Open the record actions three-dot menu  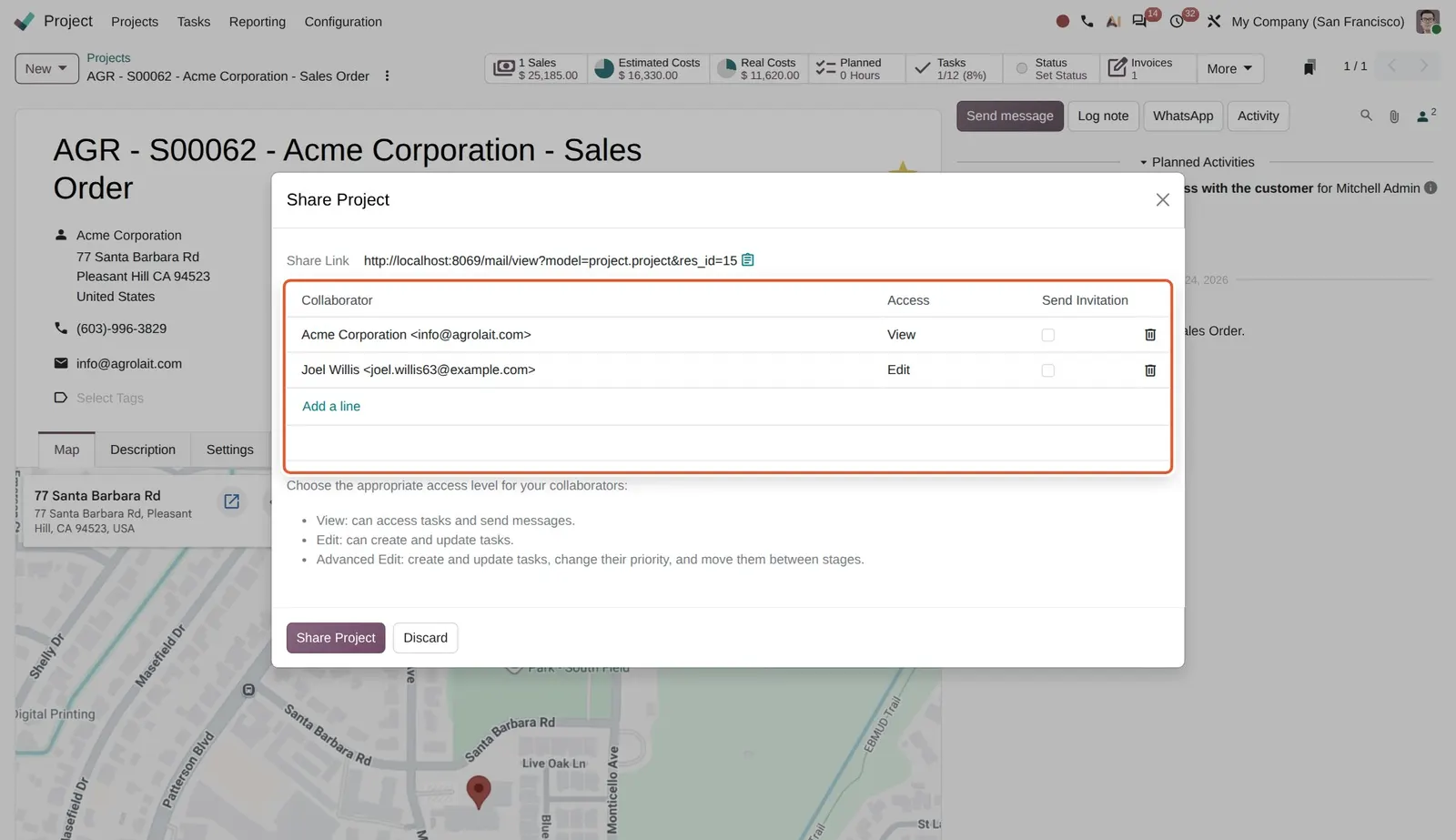387,76
